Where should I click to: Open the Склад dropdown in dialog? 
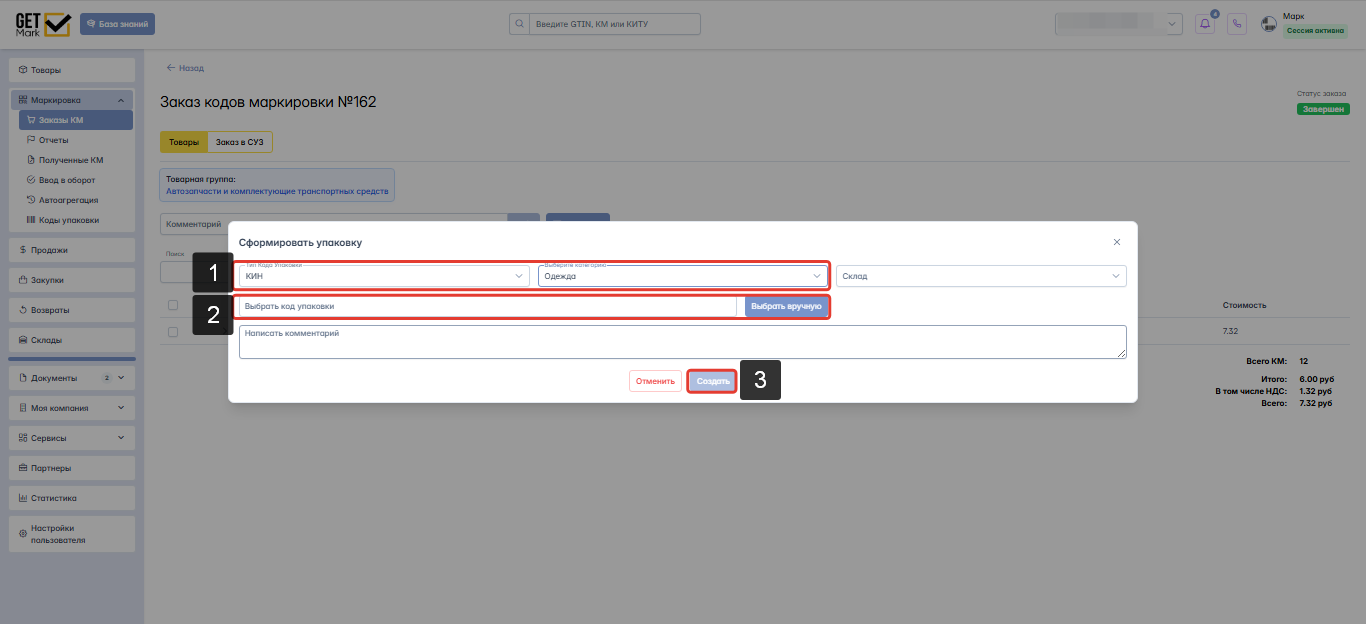pyautogui.click(x=982, y=276)
